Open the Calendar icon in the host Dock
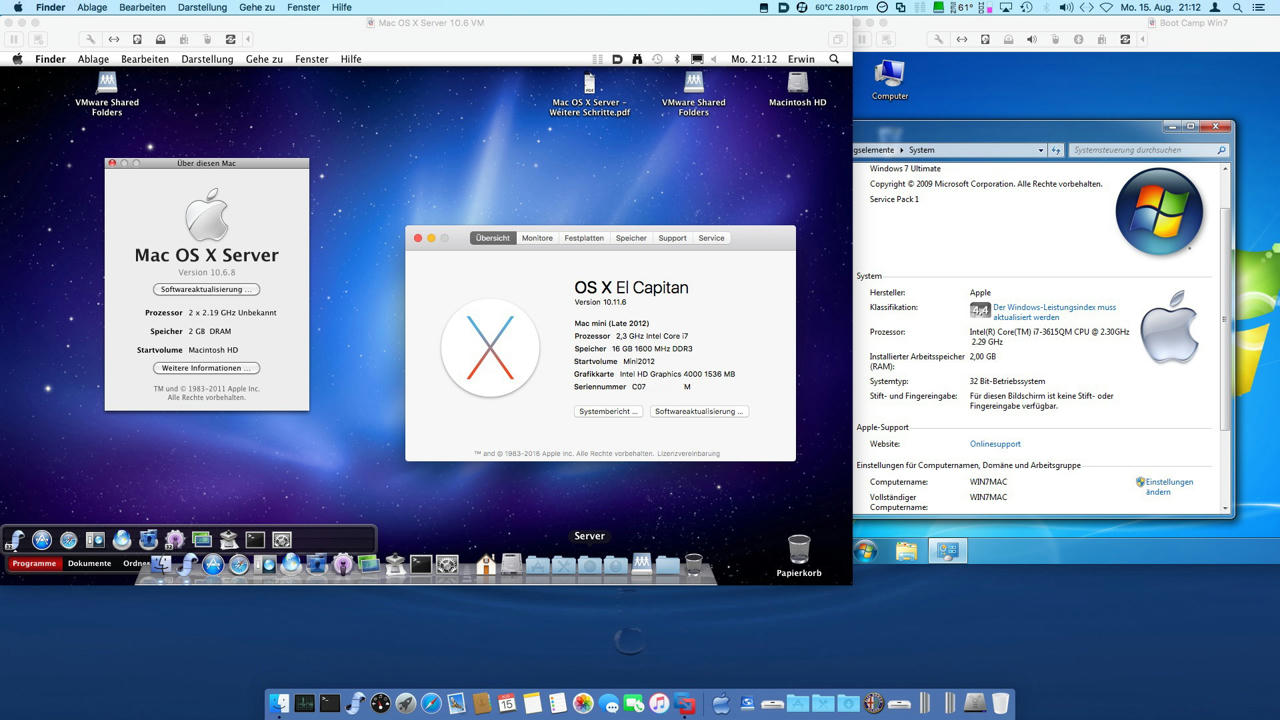Screen dimensions: 1280x720 pyautogui.click(x=506, y=703)
